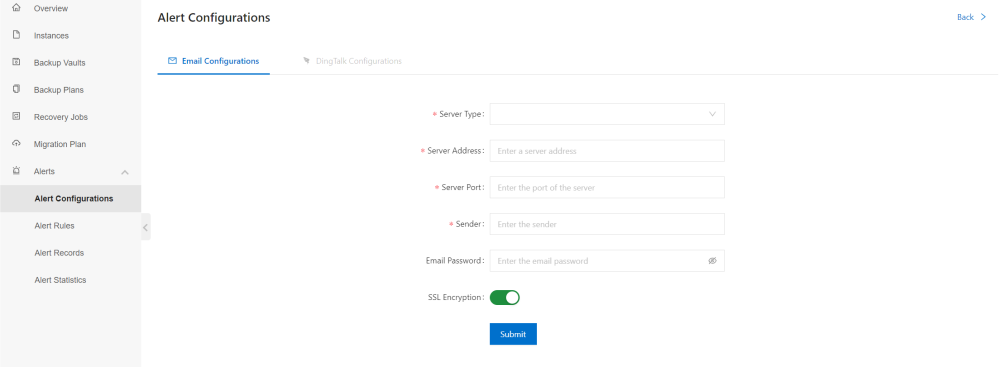Click the Server Address label

[455, 151]
